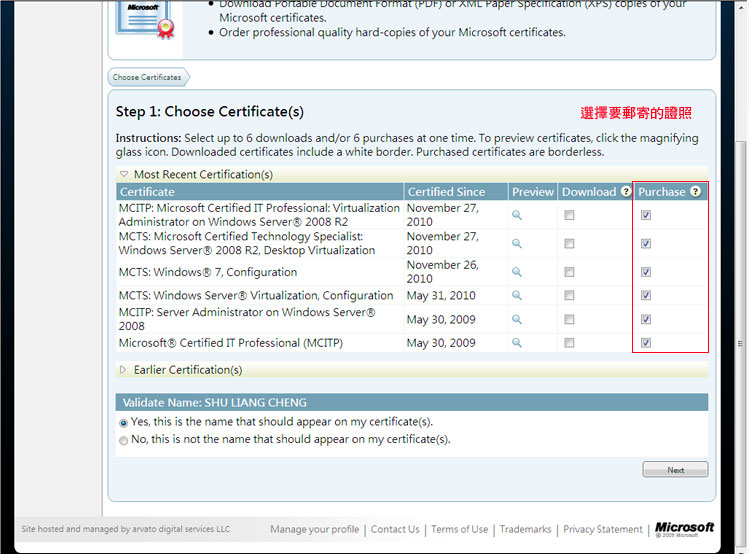Open the Contact Us link
This screenshot has height=554, width=750.
(x=395, y=529)
